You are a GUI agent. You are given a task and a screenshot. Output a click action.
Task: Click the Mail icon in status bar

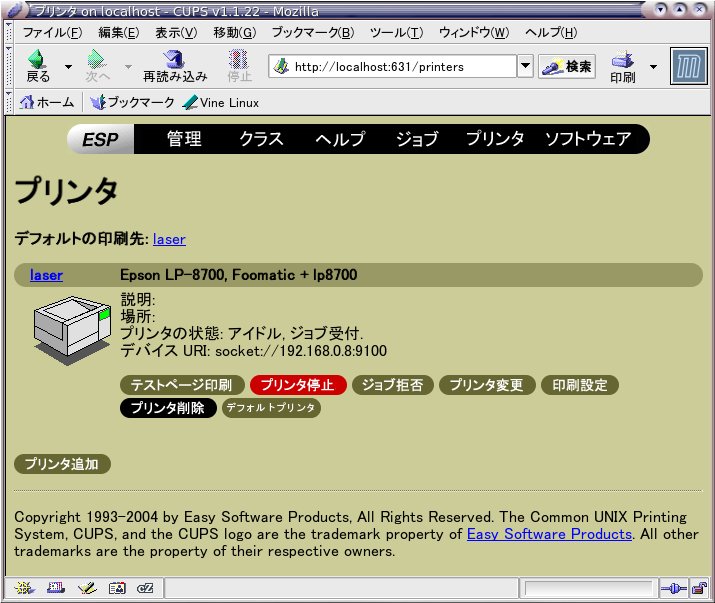point(56,588)
